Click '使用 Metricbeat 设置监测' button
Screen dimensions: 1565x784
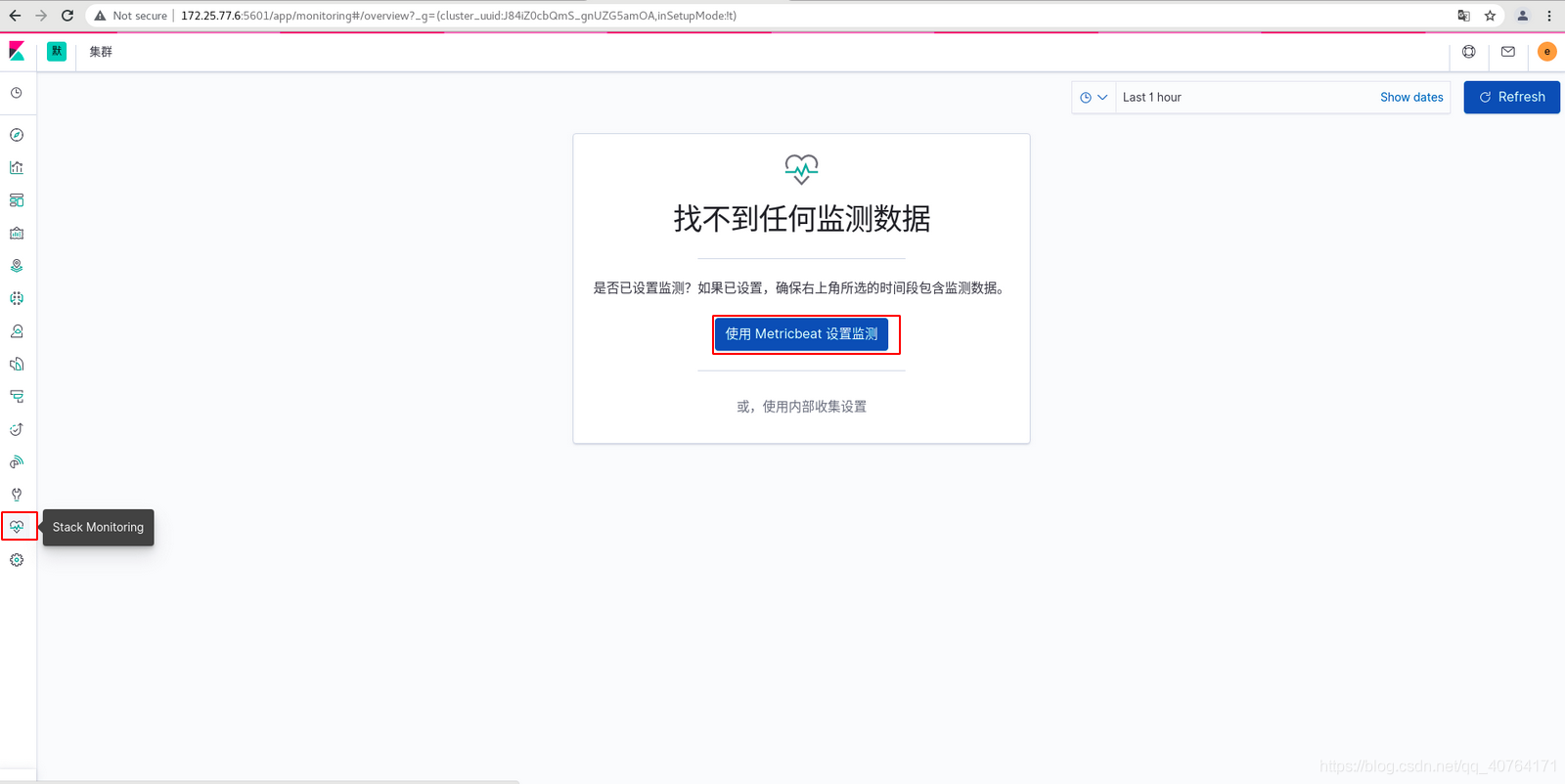click(x=801, y=334)
